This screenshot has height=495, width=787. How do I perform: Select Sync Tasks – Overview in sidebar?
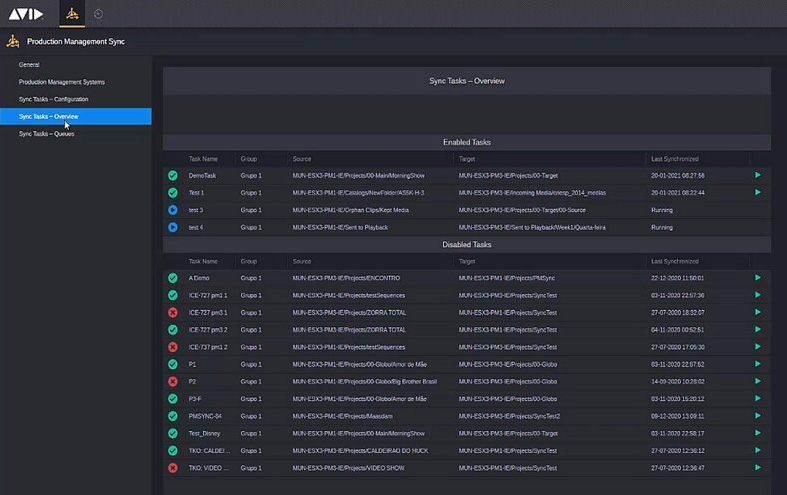tap(76, 116)
